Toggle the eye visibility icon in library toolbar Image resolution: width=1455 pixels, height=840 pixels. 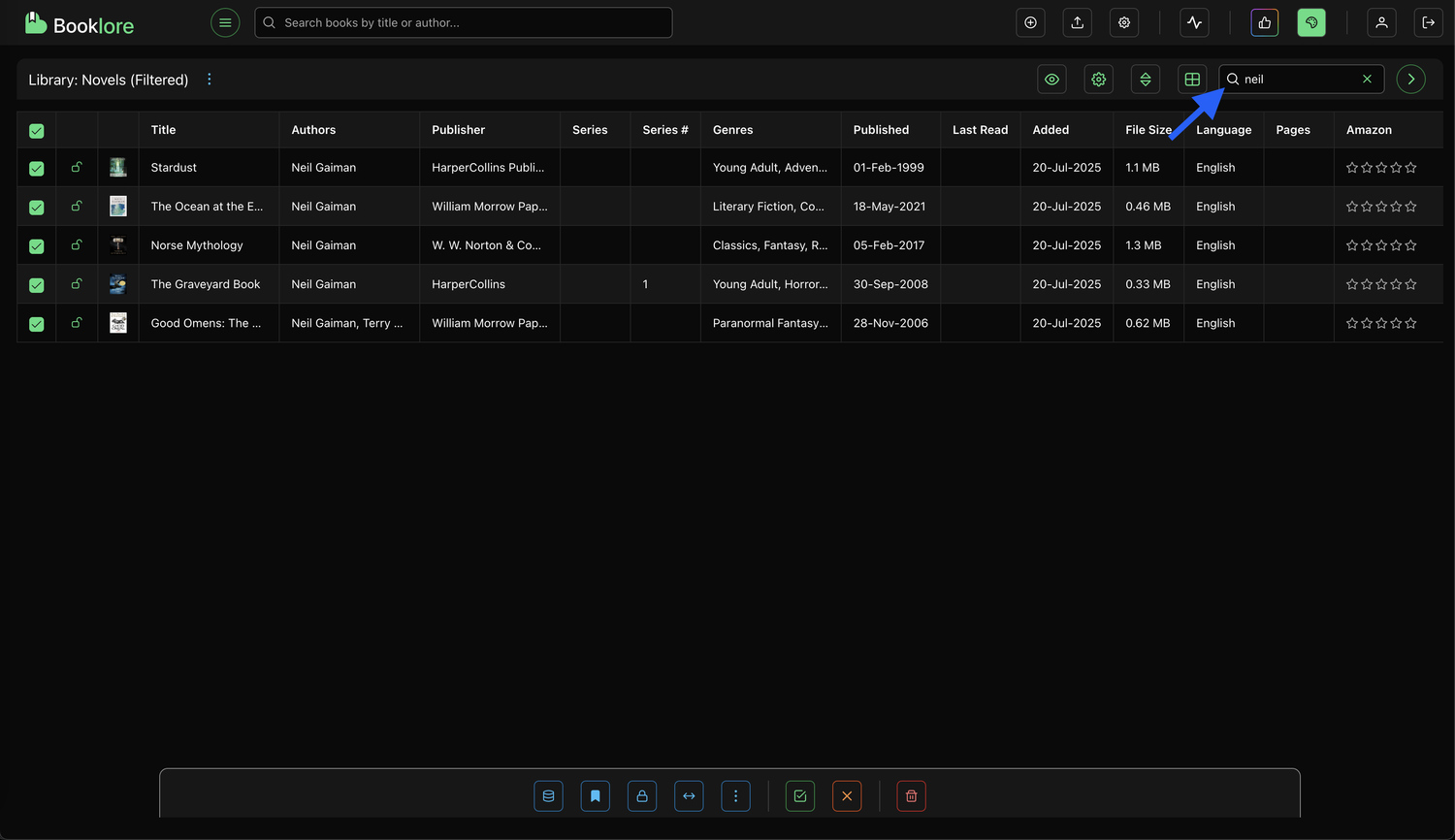pos(1051,80)
